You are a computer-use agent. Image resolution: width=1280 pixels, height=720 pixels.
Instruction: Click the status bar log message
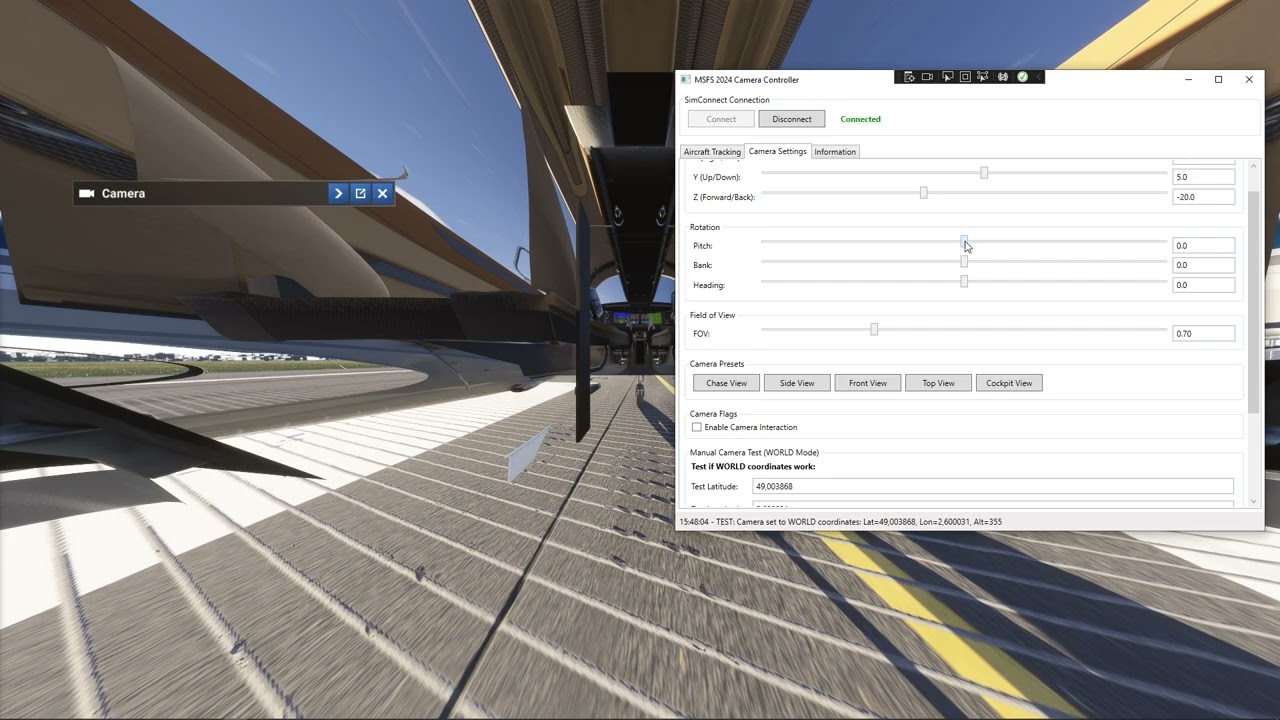[840, 521]
